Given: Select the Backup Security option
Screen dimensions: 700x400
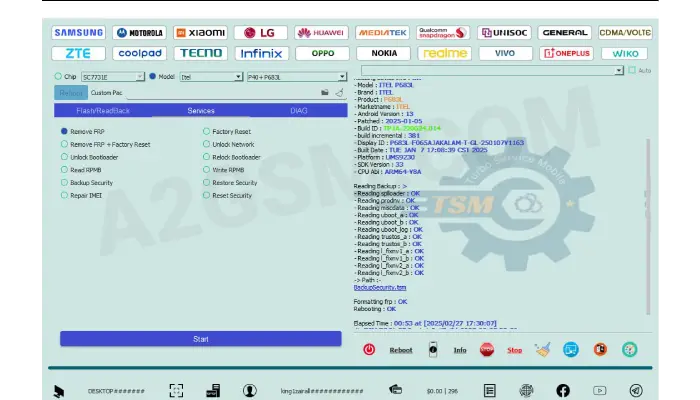Looking at the screenshot, I should 64,182.
